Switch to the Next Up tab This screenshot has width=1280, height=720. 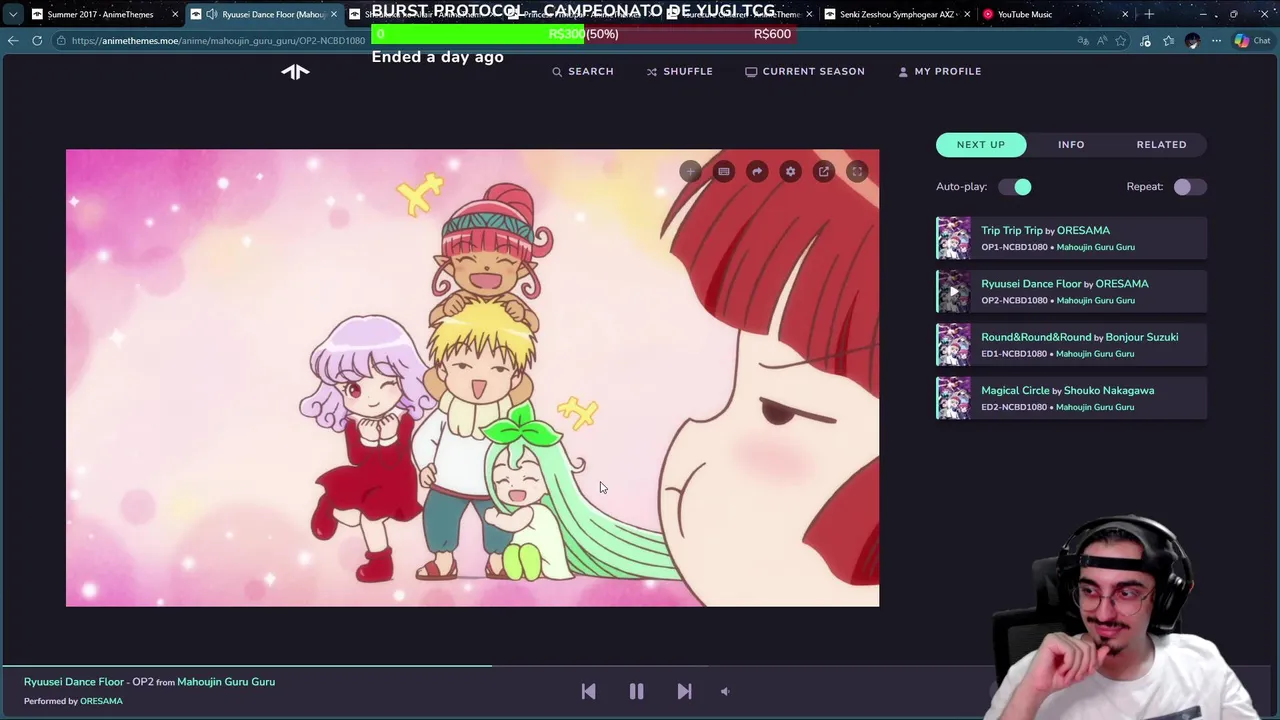(981, 144)
